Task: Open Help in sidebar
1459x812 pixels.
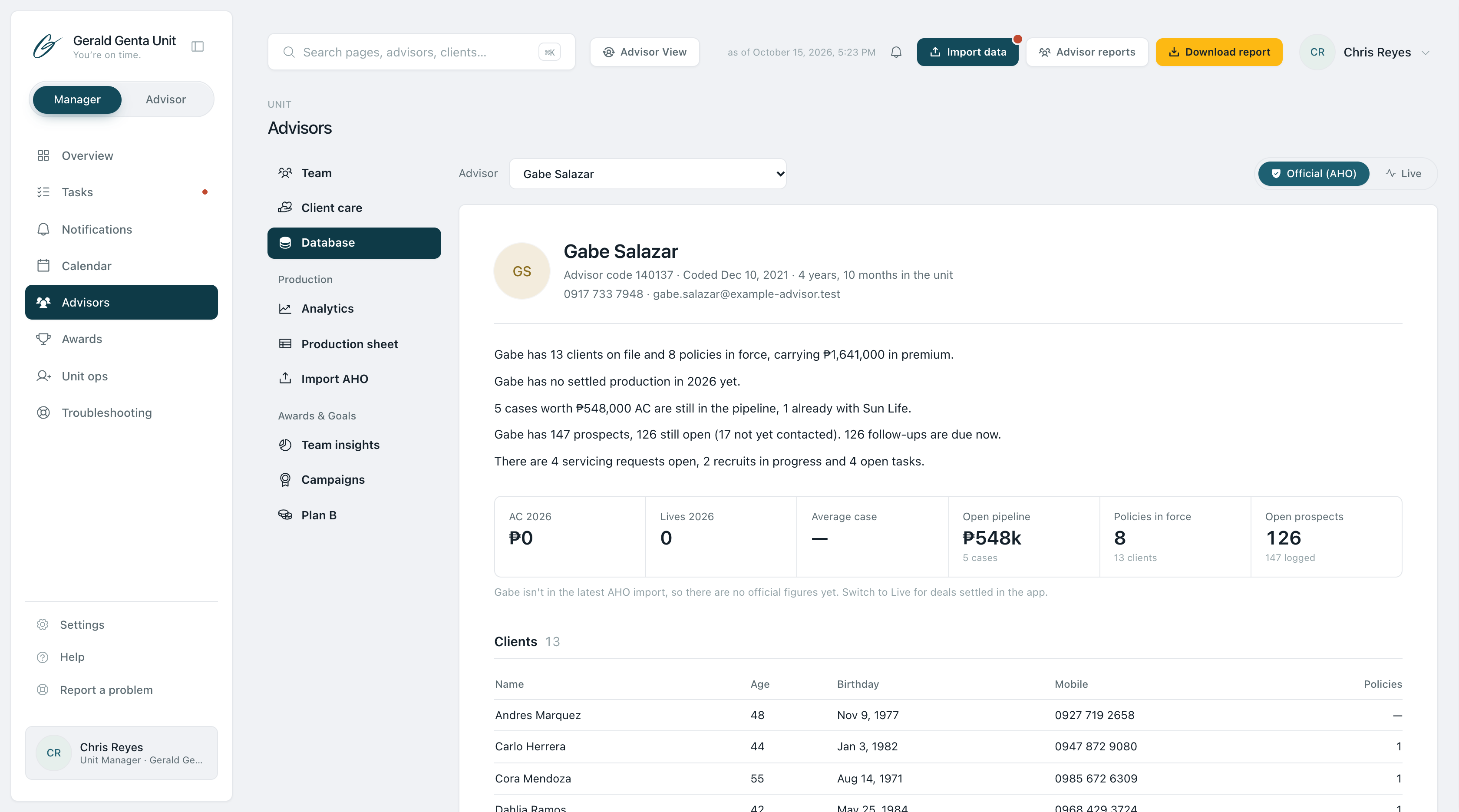Action: [121, 657]
